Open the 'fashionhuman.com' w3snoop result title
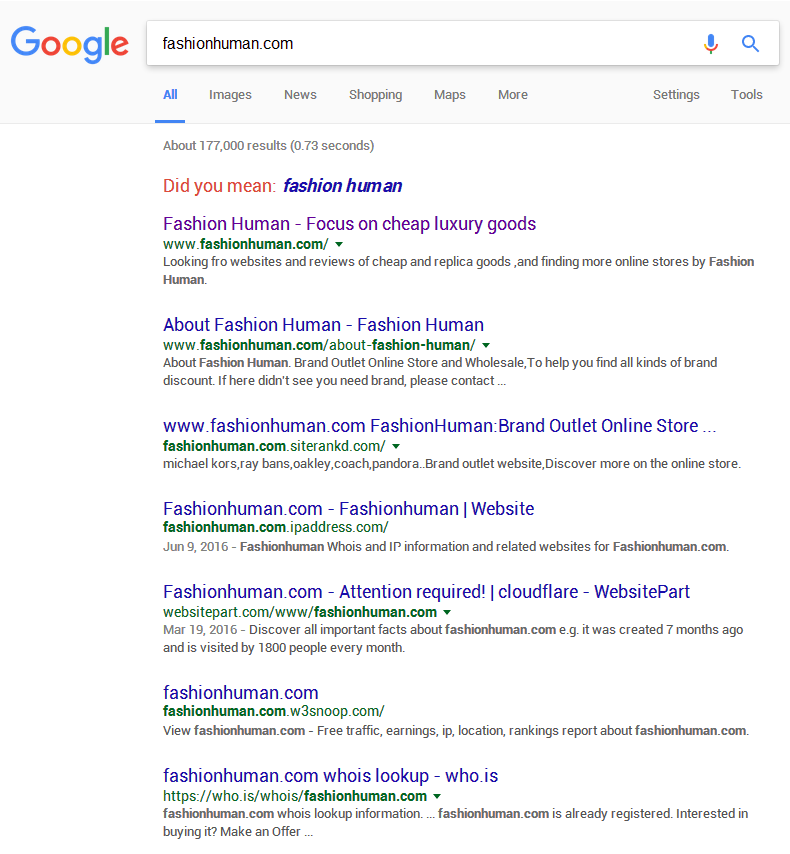This screenshot has height=854, width=790. click(240, 693)
